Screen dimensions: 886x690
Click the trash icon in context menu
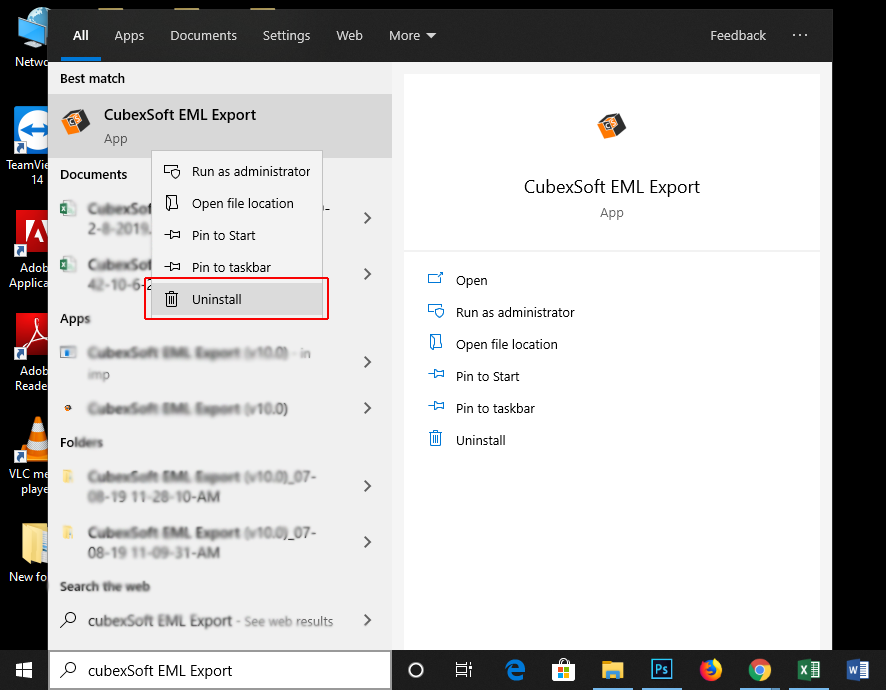click(171, 298)
